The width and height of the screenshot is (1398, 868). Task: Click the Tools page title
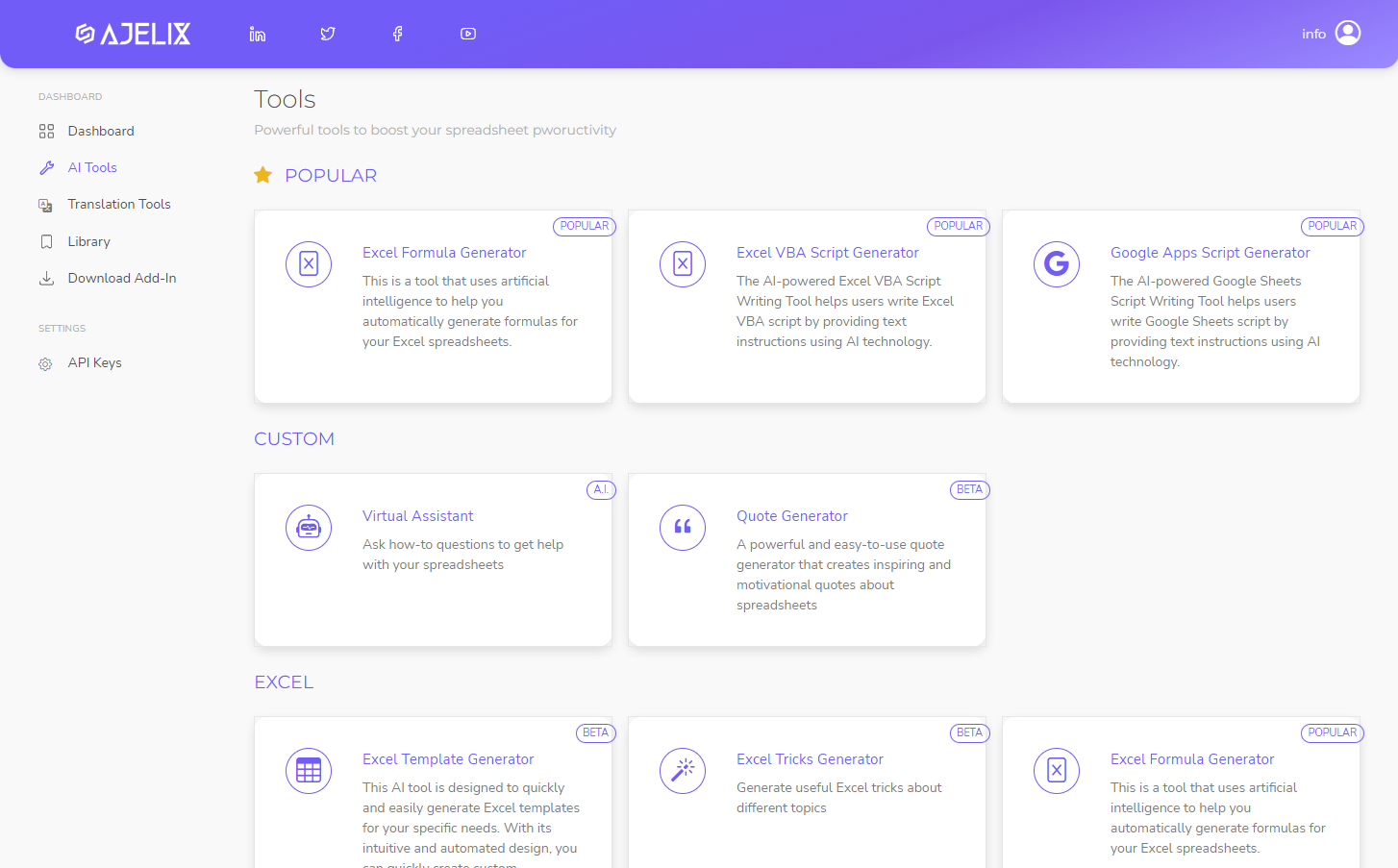(285, 99)
